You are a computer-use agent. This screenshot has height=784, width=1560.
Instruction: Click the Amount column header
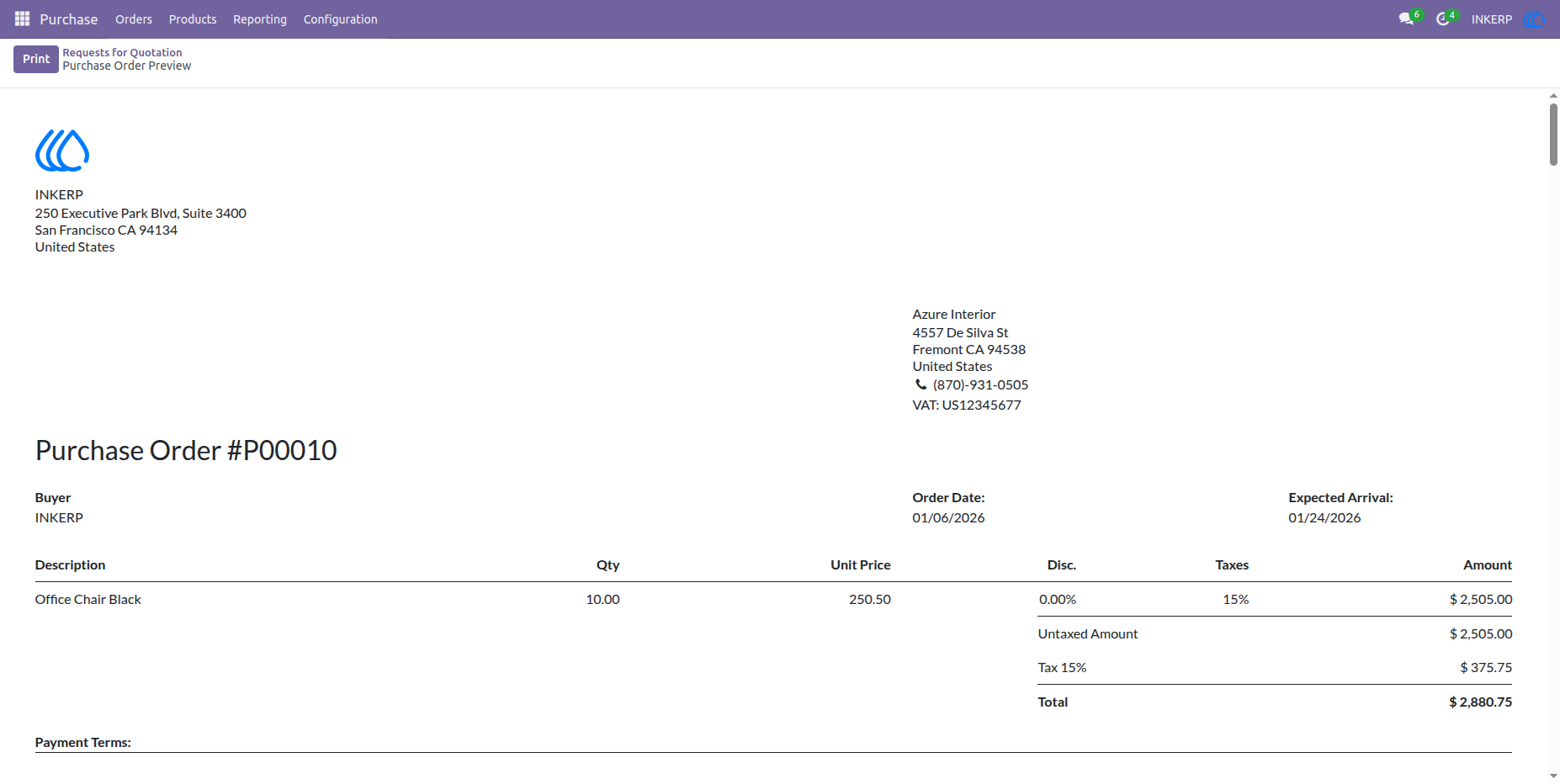1487,565
